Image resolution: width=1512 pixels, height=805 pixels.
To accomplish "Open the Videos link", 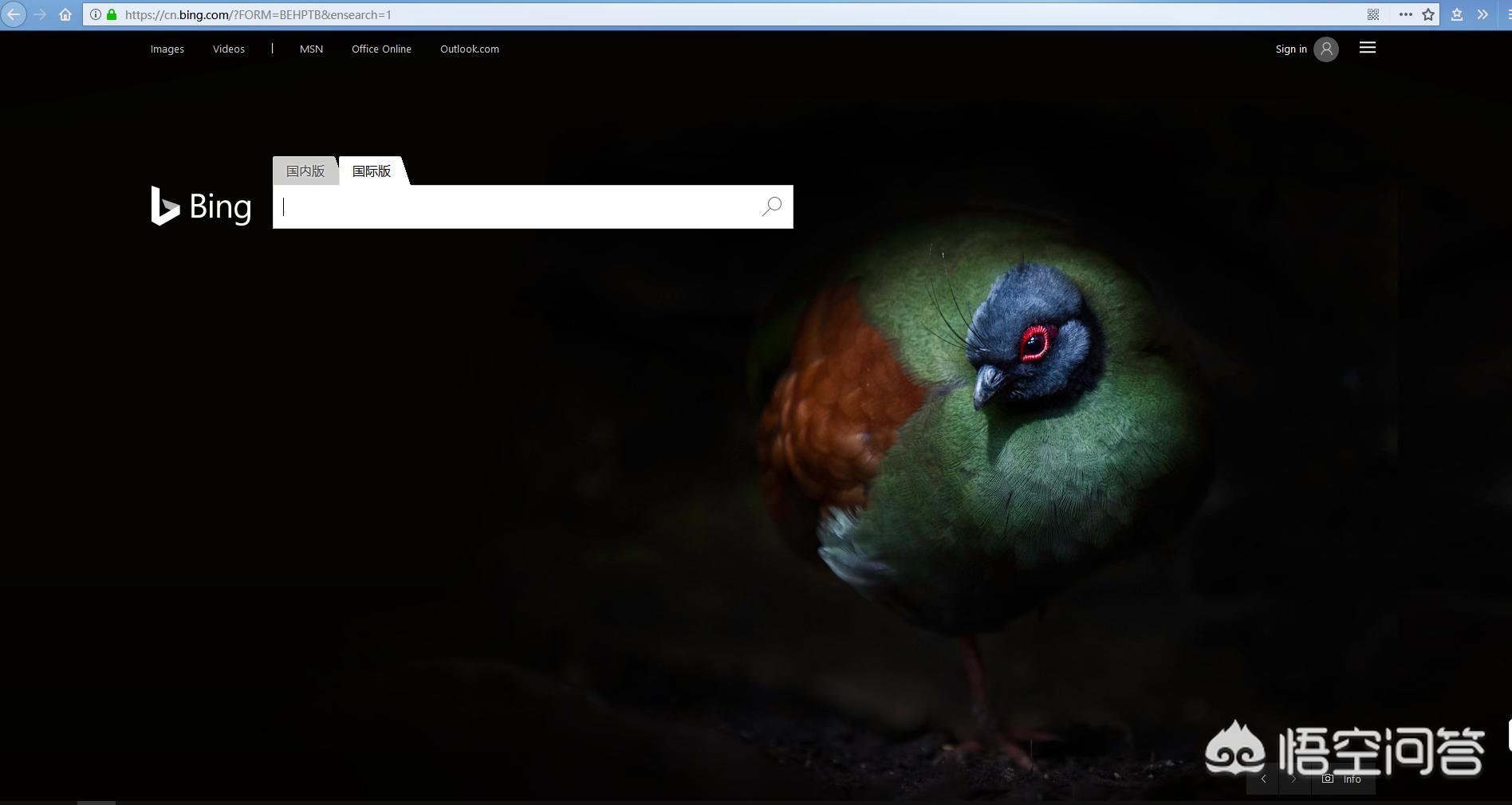I will point(229,49).
